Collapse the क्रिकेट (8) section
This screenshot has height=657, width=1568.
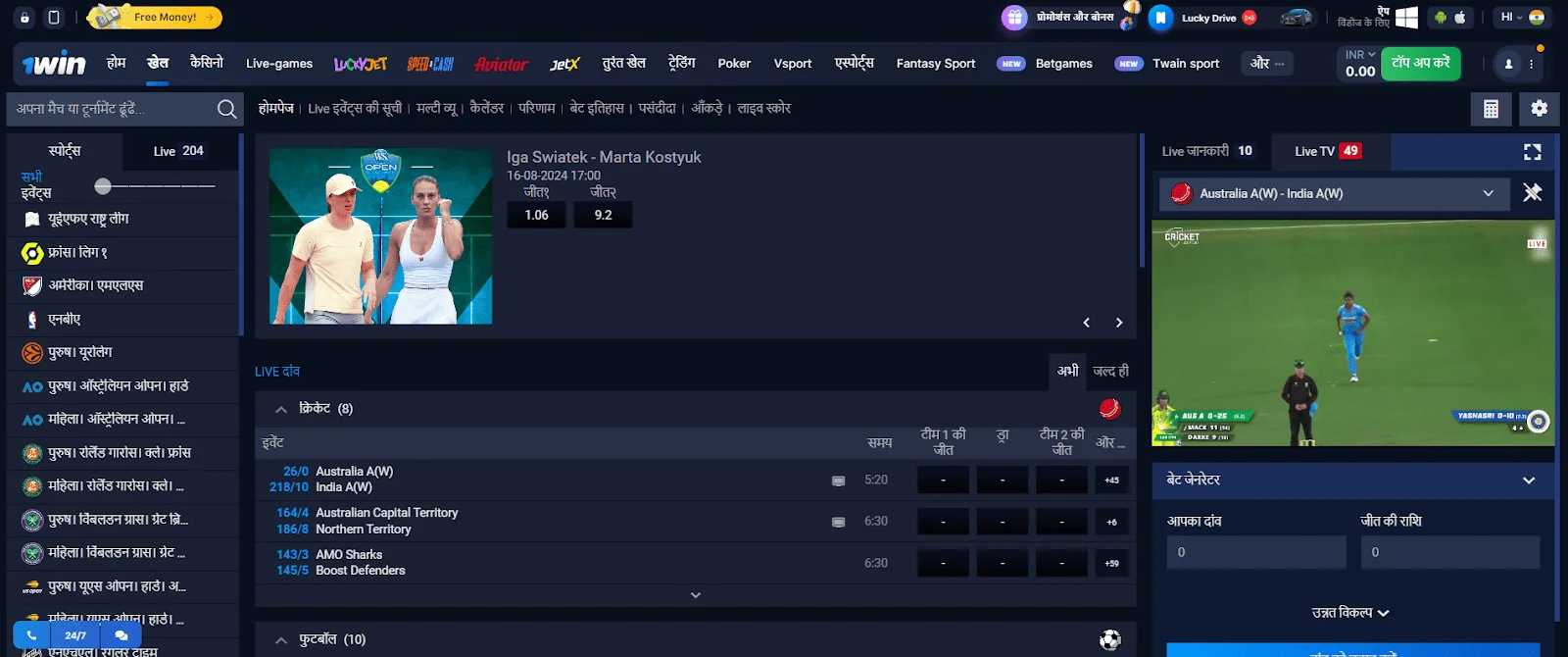(x=281, y=409)
